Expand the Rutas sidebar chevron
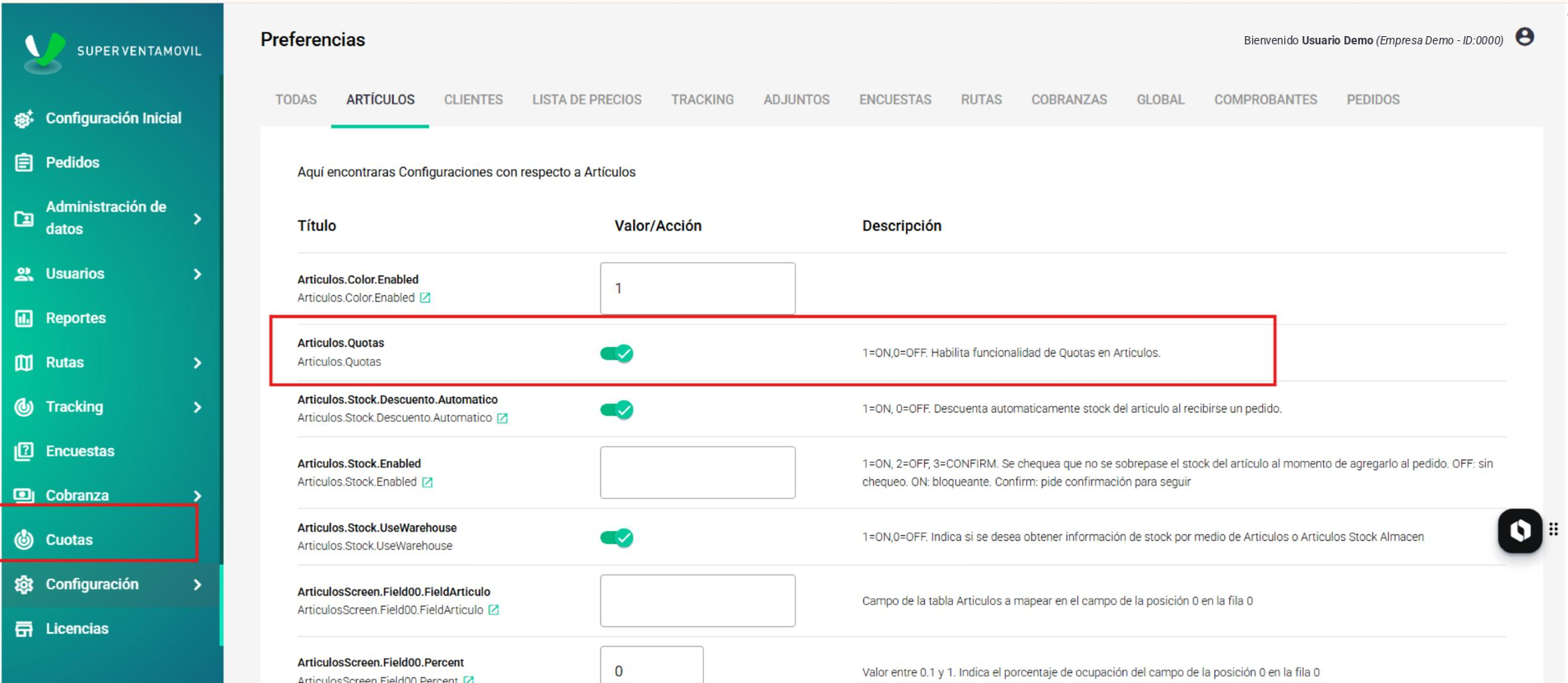1568x683 pixels. [197, 362]
